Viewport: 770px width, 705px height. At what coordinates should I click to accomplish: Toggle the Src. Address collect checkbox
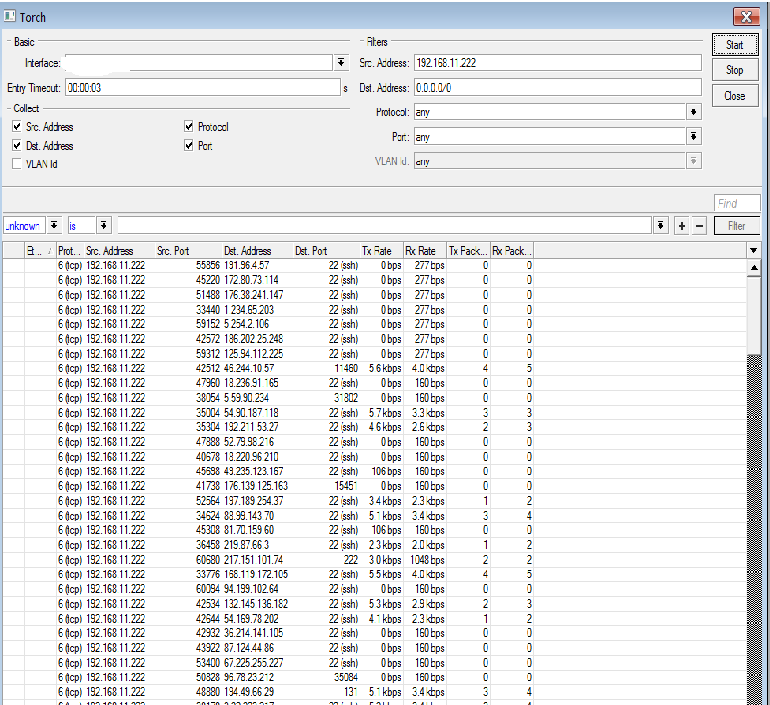pyautogui.click(x=17, y=127)
